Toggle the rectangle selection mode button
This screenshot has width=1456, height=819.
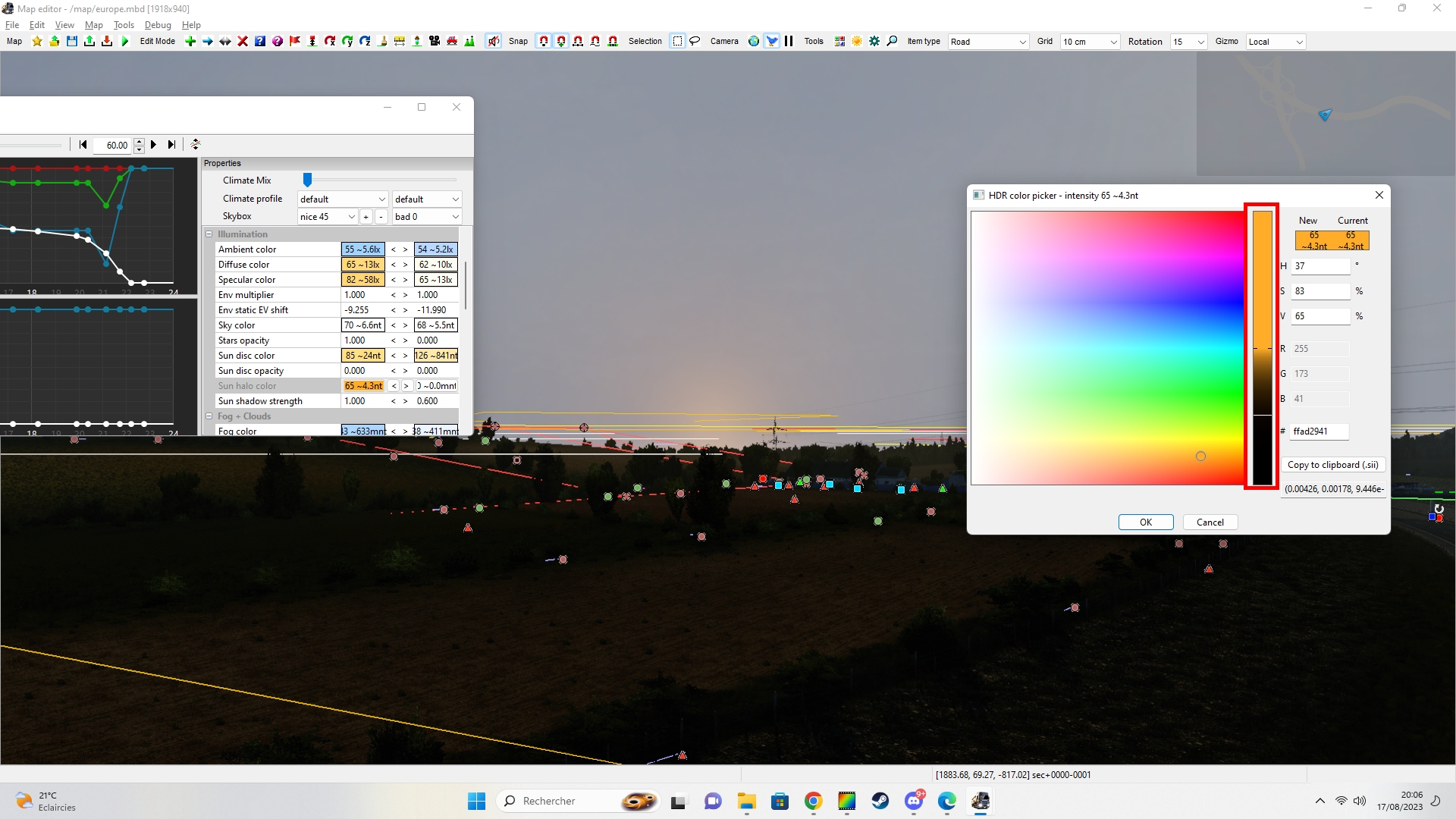tap(677, 41)
